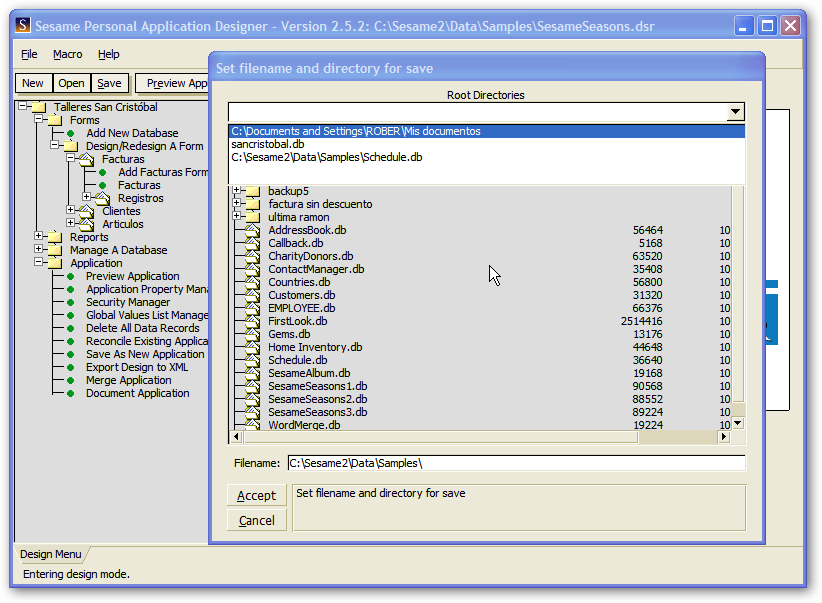Click the Countries.db file icon
This screenshot has width=822, height=603.
click(x=253, y=282)
